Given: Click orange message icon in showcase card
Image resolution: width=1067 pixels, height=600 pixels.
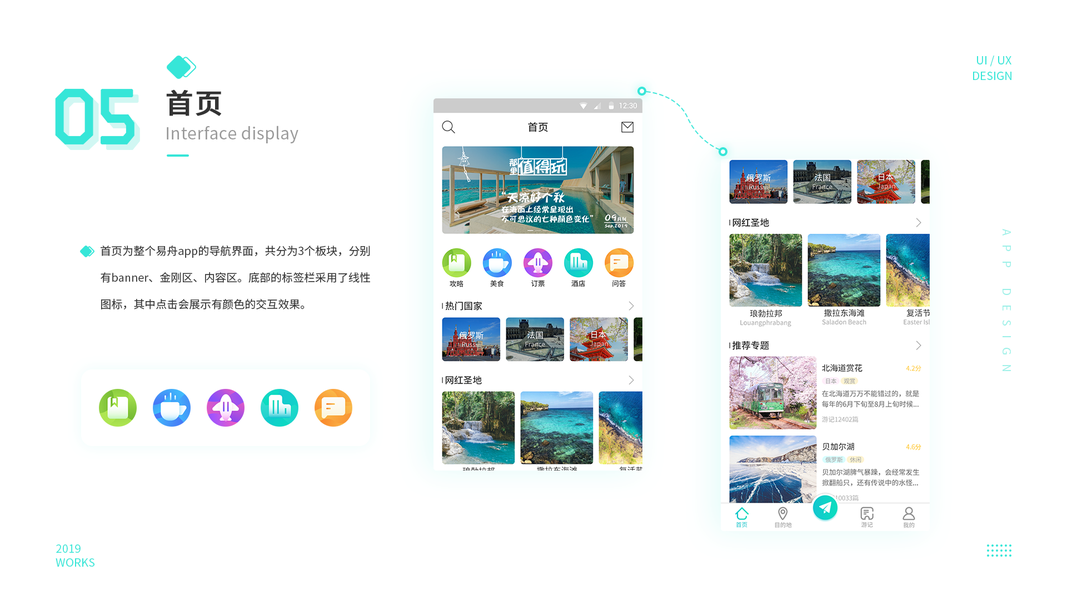Looking at the screenshot, I should 333,407.
